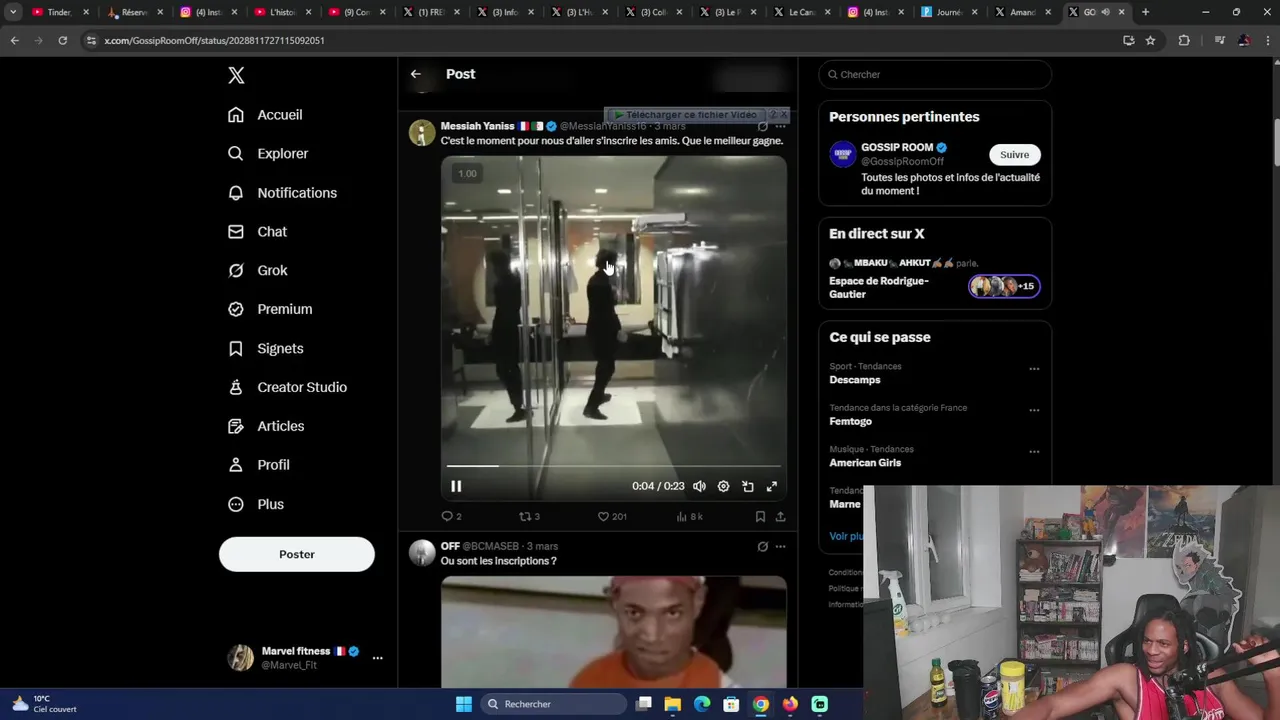
Task: Expand the Plus more menu
Action: click(256, 505)
